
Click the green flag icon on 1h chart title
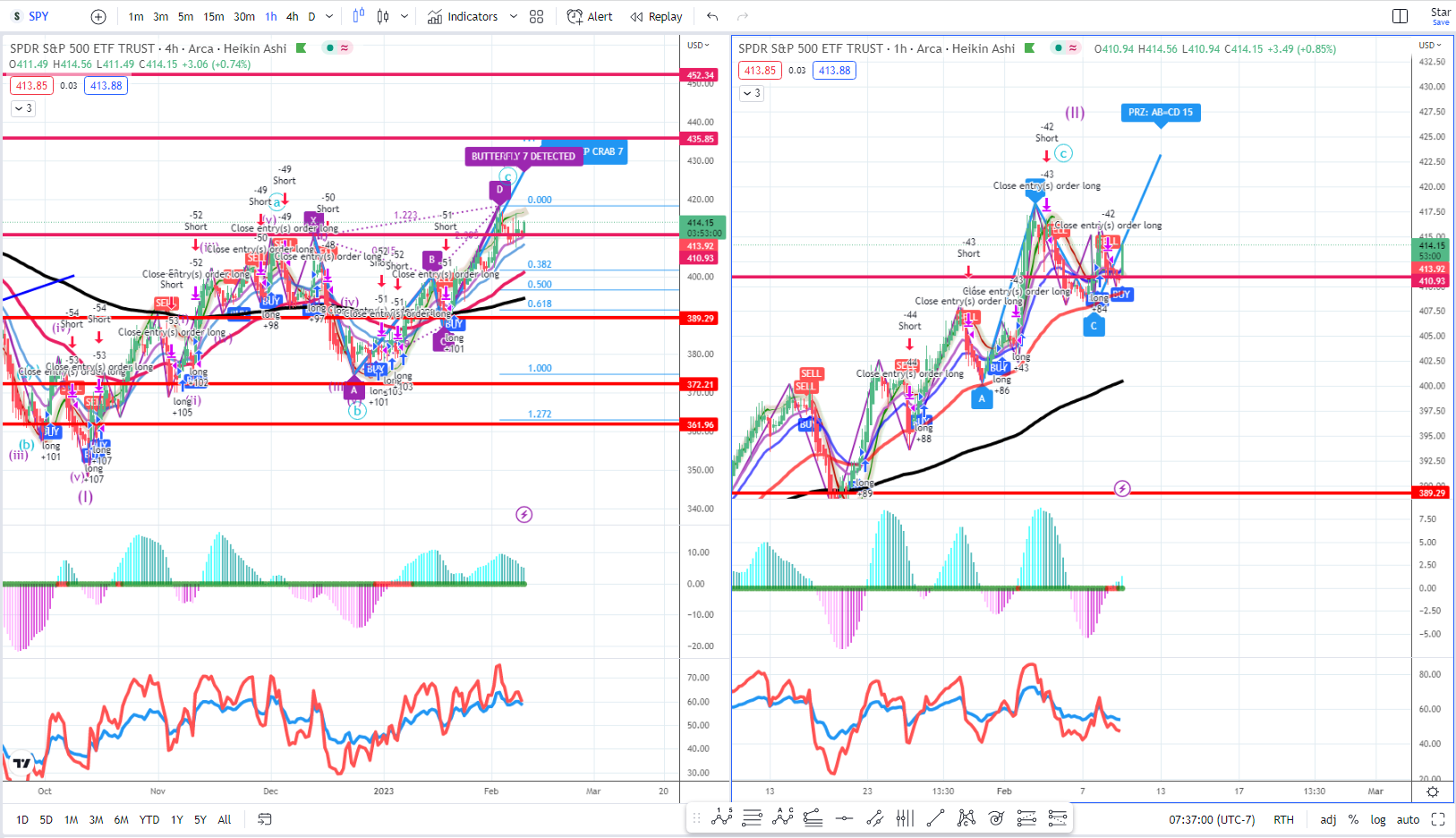coord(1030,48)
